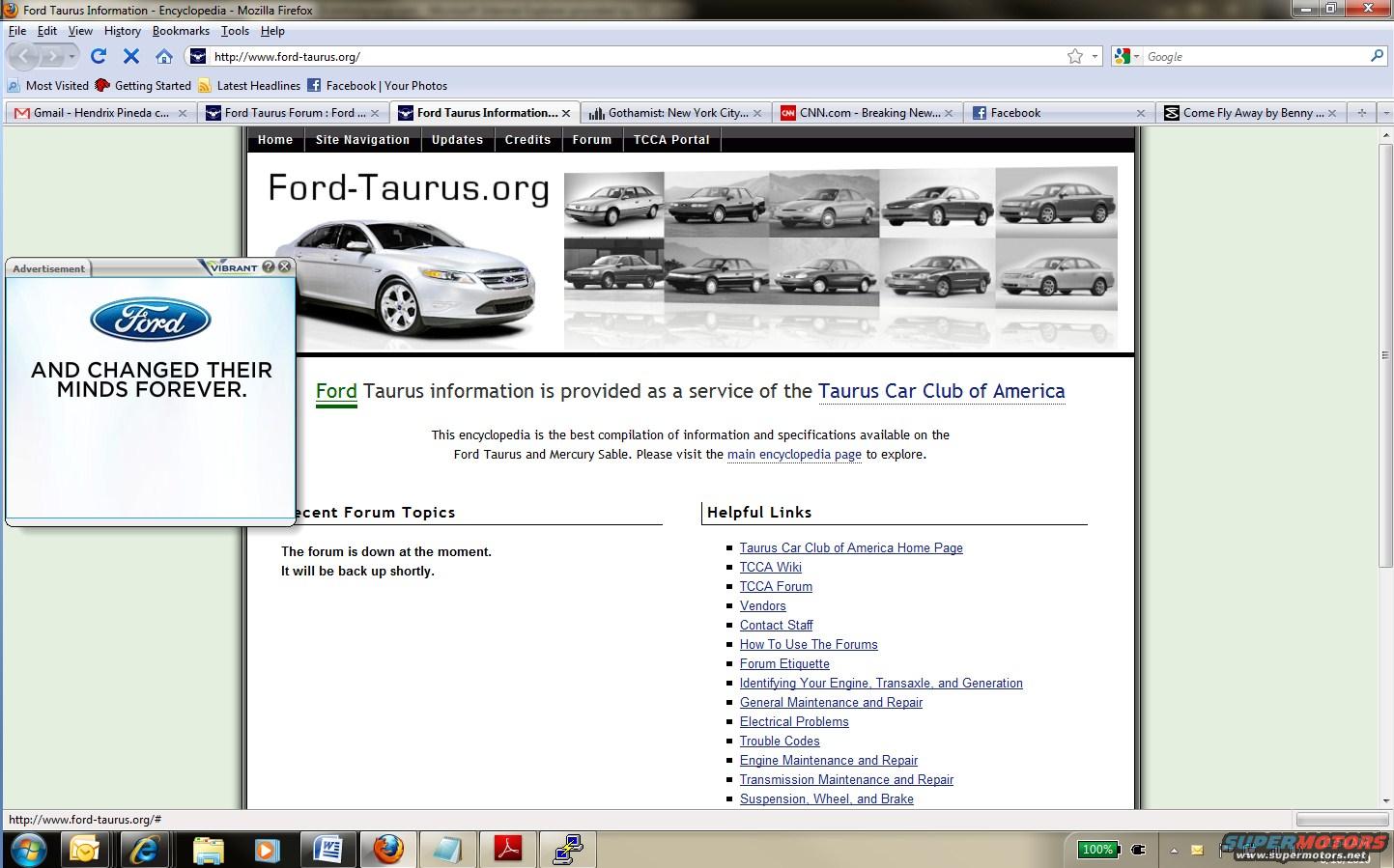The height and width of the screenshot is (868, 1394).
Task: Click Home in the site navigation bar
Action: click(x=275, y=140)
